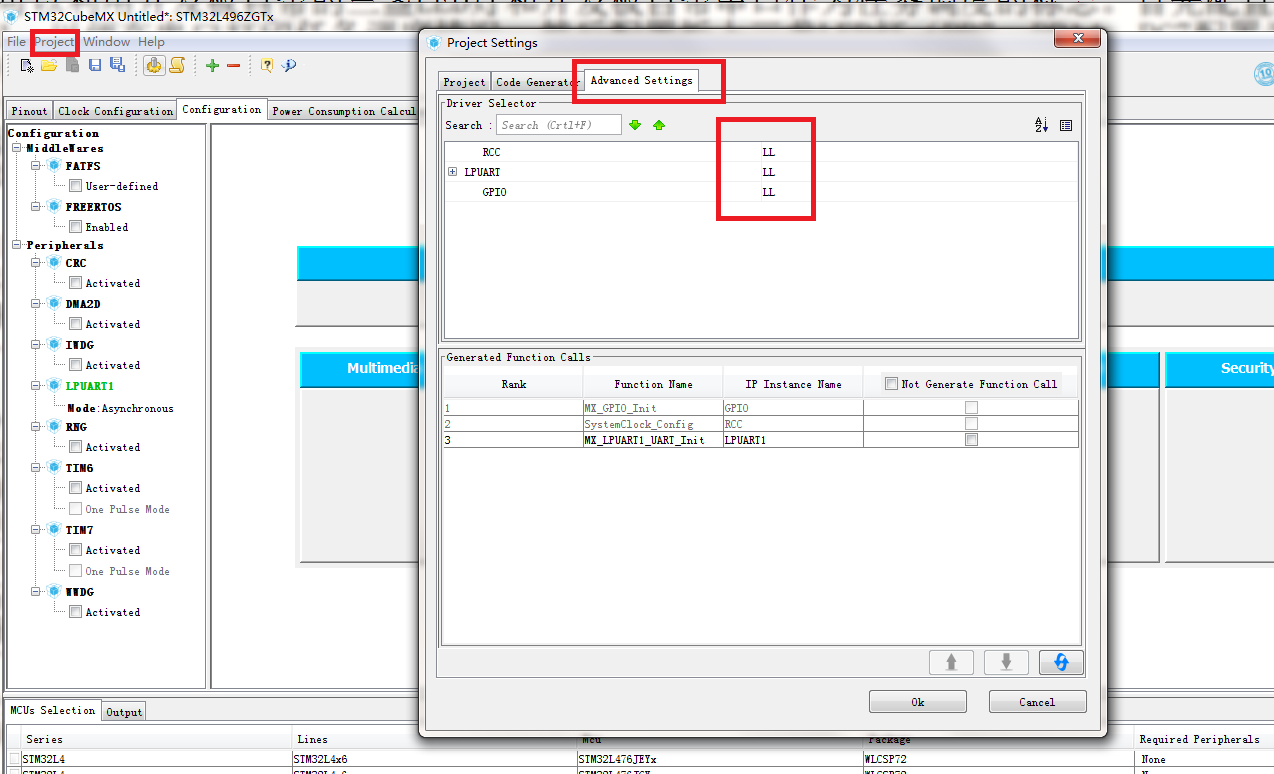Click the Security category header

[1220, 369]
